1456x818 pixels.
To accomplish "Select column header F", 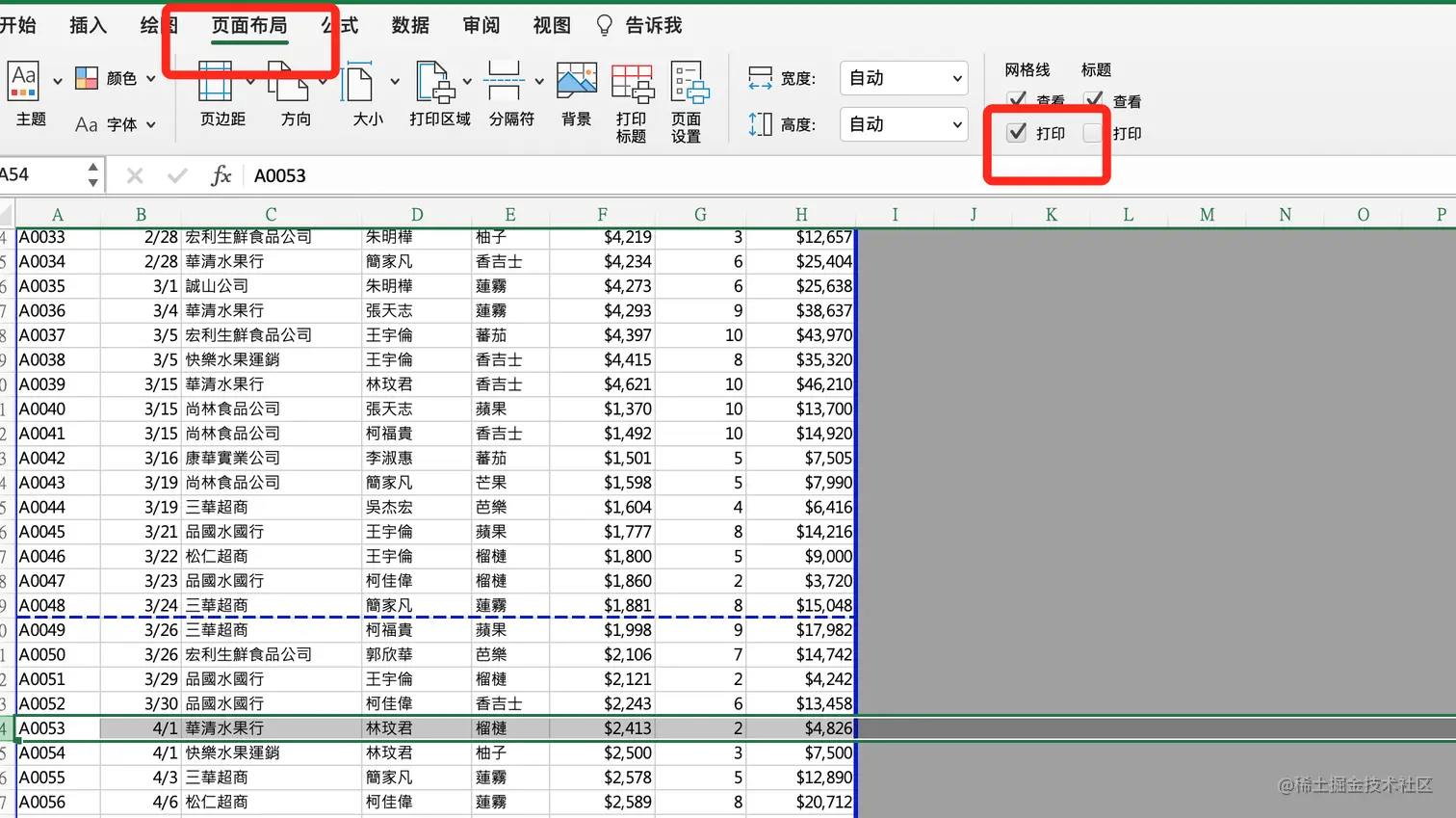I will 602,215.
